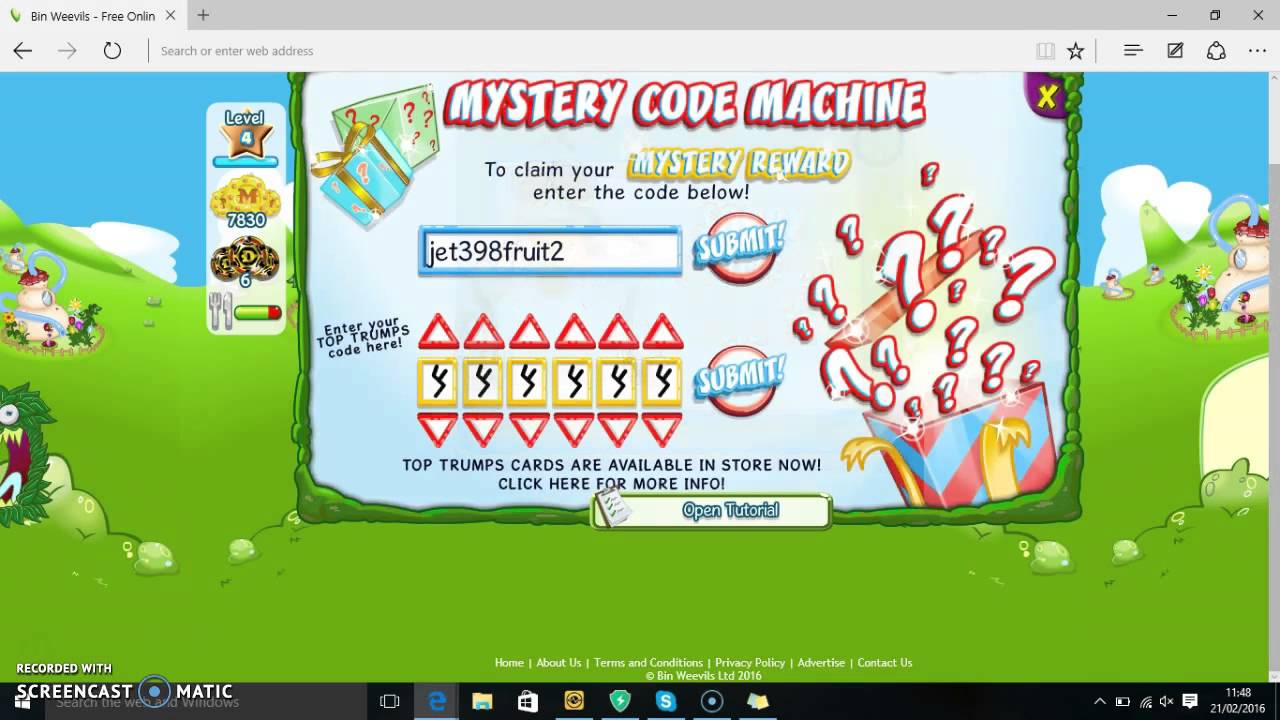Click the sixth red down arrow

[x=662, y=430]
